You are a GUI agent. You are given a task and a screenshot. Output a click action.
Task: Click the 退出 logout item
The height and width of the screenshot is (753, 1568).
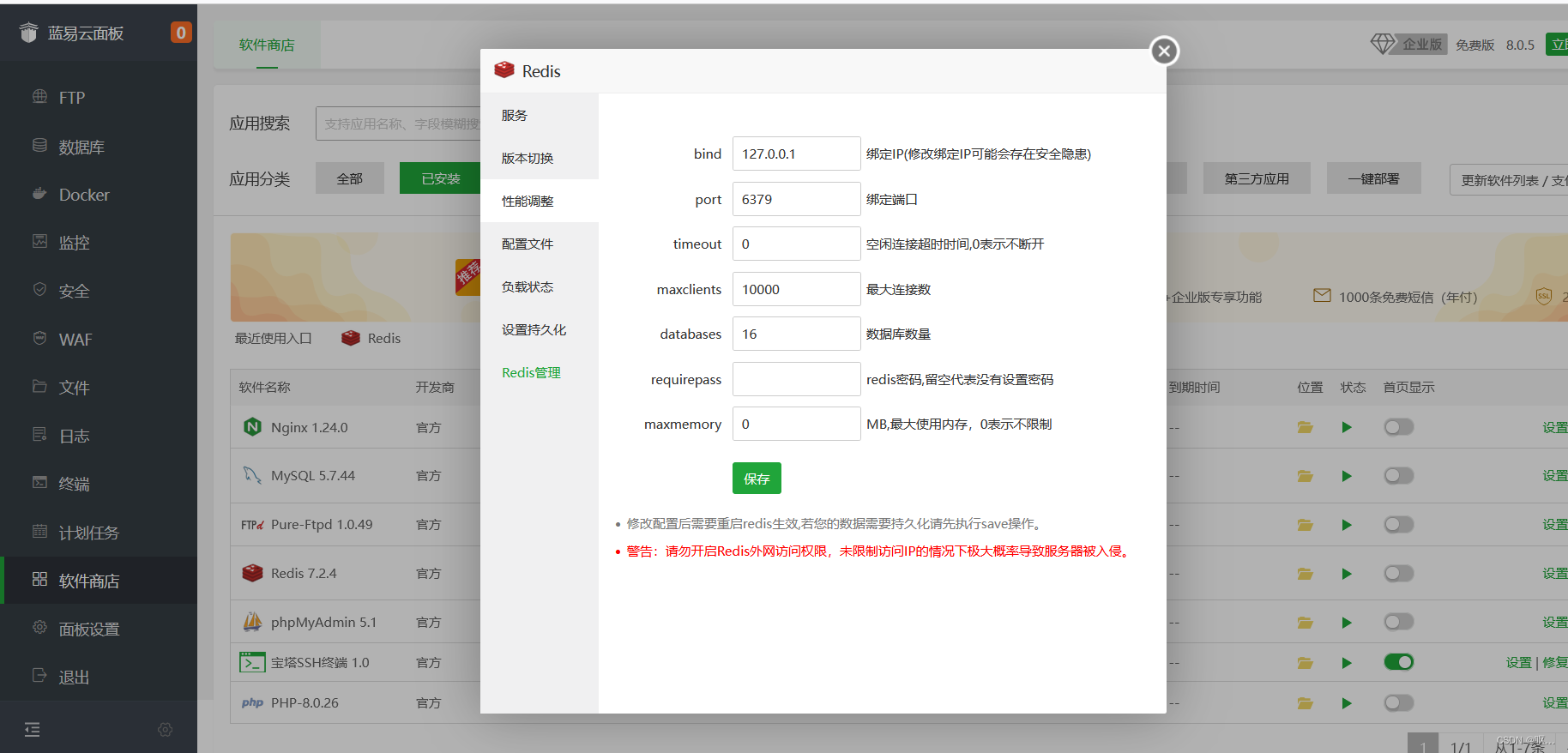coord(99,677)
